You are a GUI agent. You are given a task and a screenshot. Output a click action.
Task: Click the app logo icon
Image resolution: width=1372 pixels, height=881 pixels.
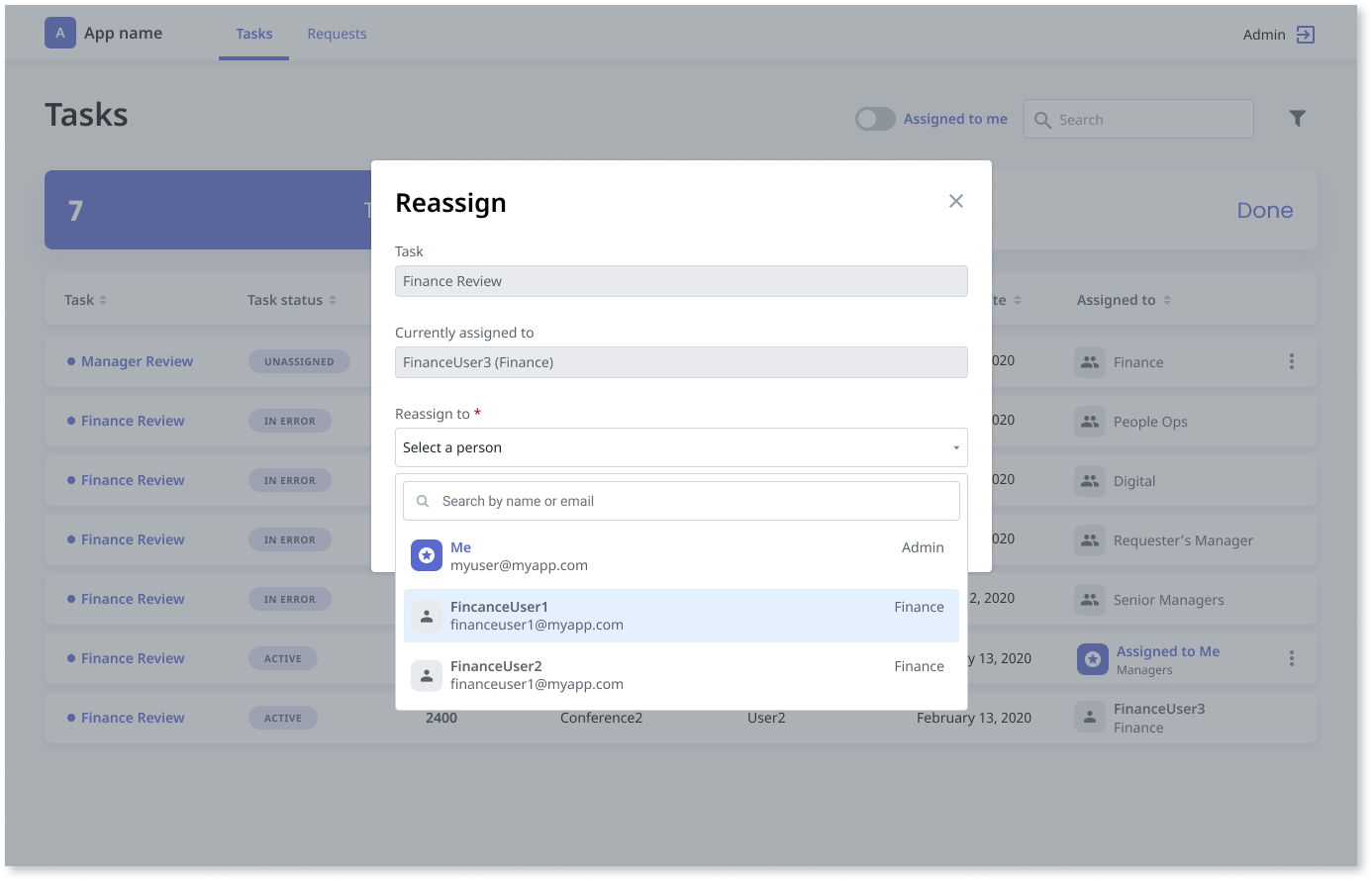(60, 33)
